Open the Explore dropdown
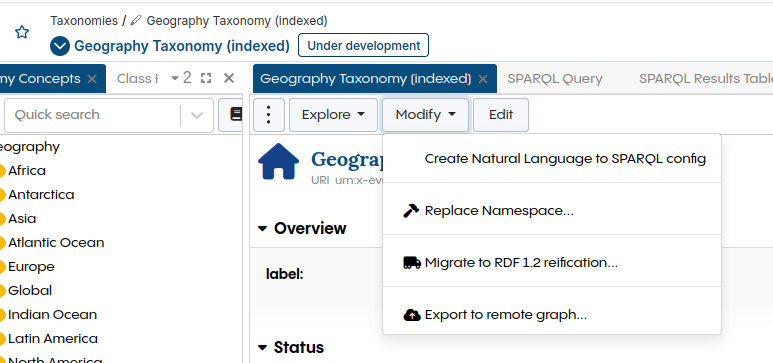 [x=333, y=115]
